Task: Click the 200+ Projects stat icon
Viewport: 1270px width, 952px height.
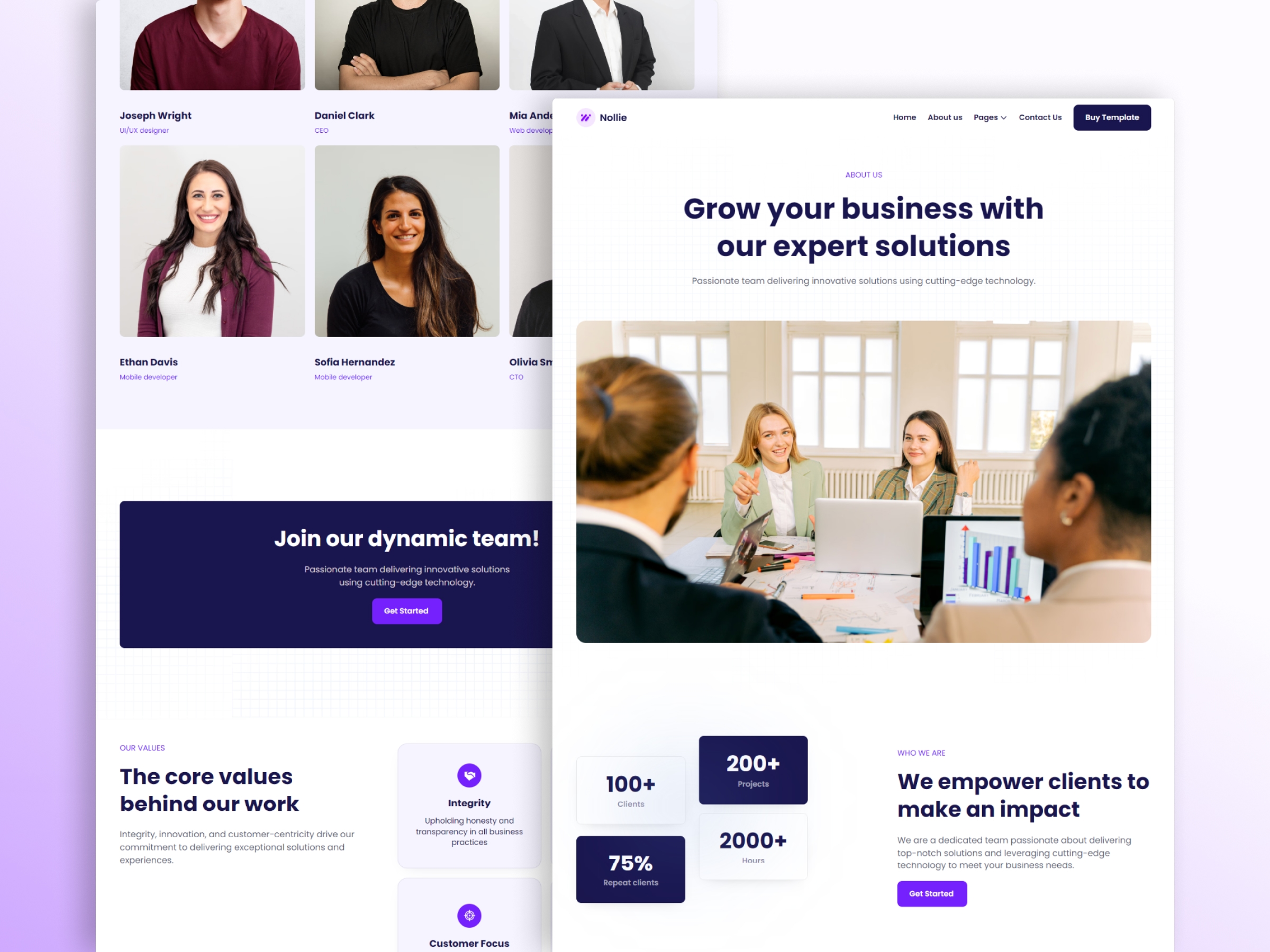Action: pos(751,771)
